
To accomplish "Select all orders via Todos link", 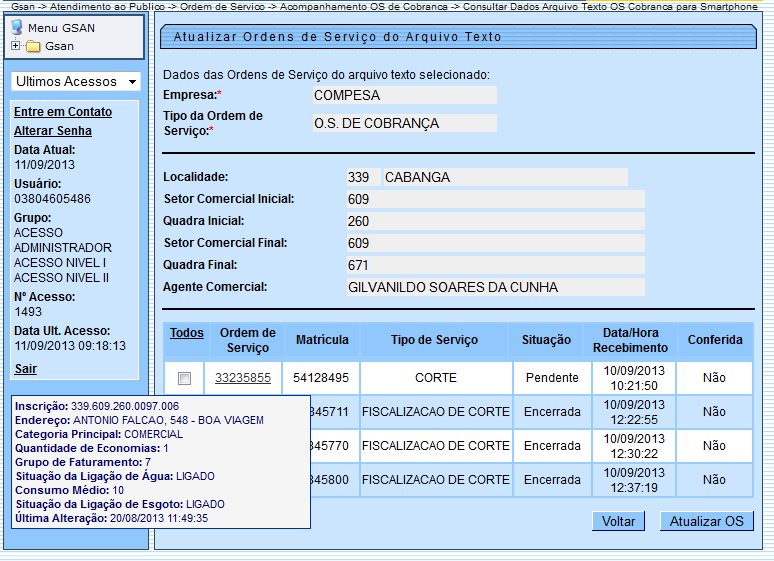I will 187,333.
